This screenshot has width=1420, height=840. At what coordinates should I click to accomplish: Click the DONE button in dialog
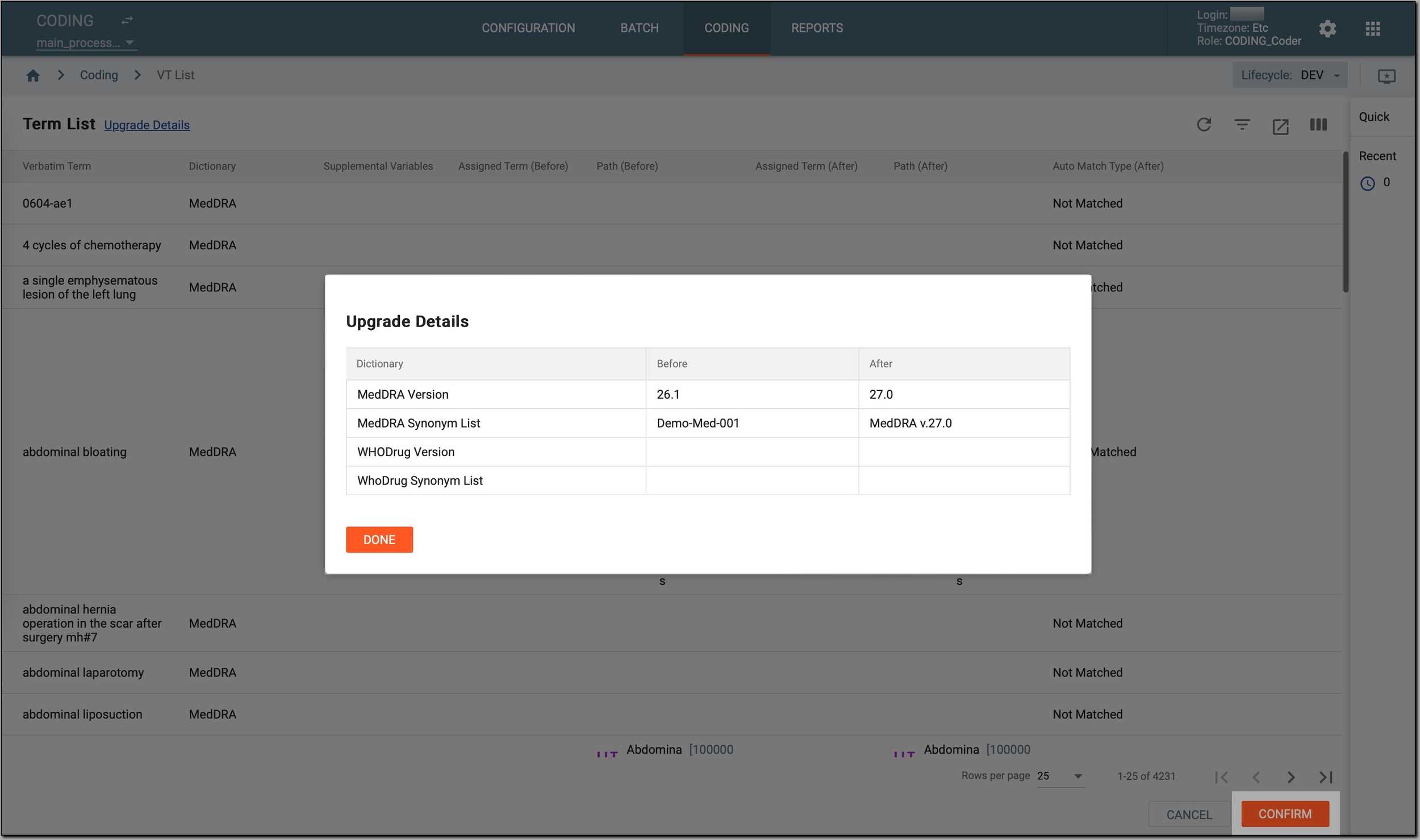[x=379, y=539]
